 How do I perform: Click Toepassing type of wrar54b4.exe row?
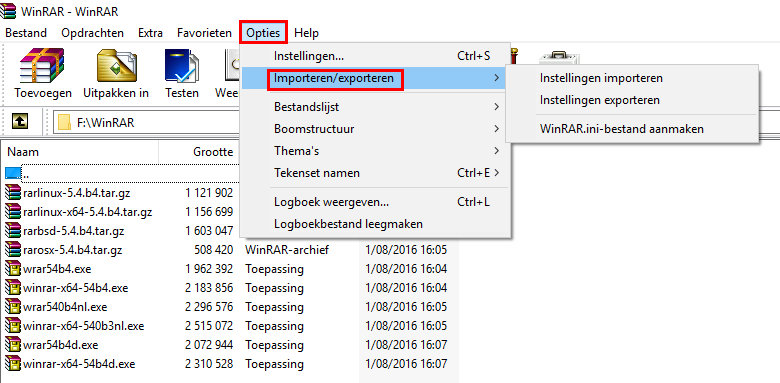274,269
